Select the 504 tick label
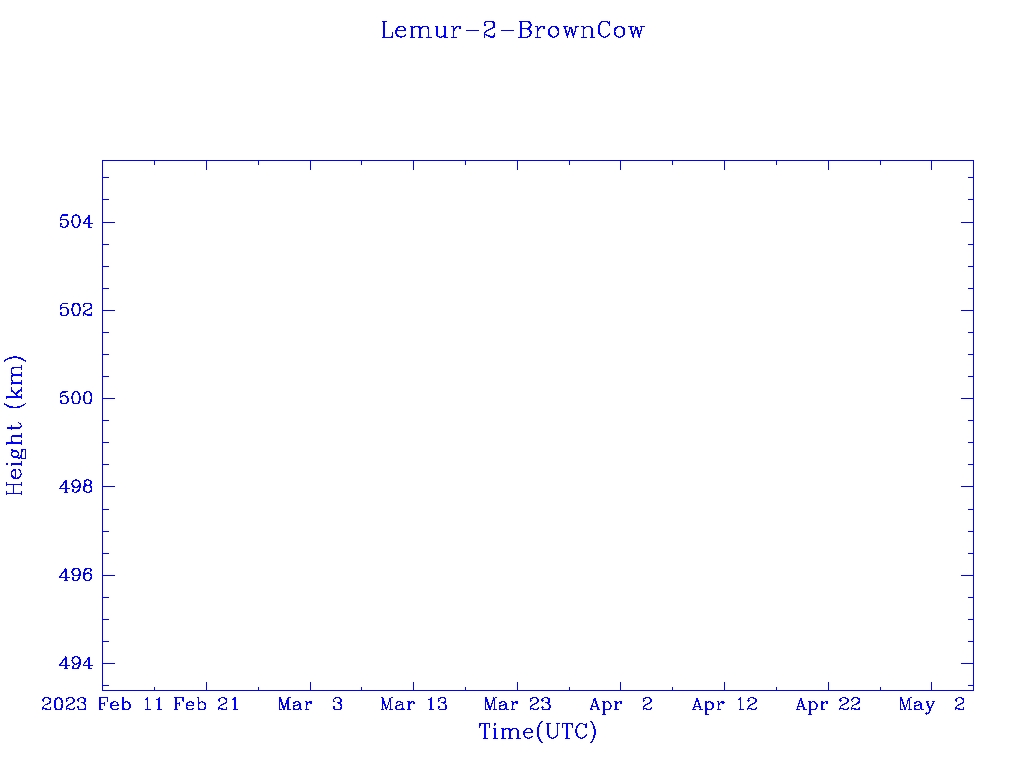1024x768 pixels. coord(76,222)
